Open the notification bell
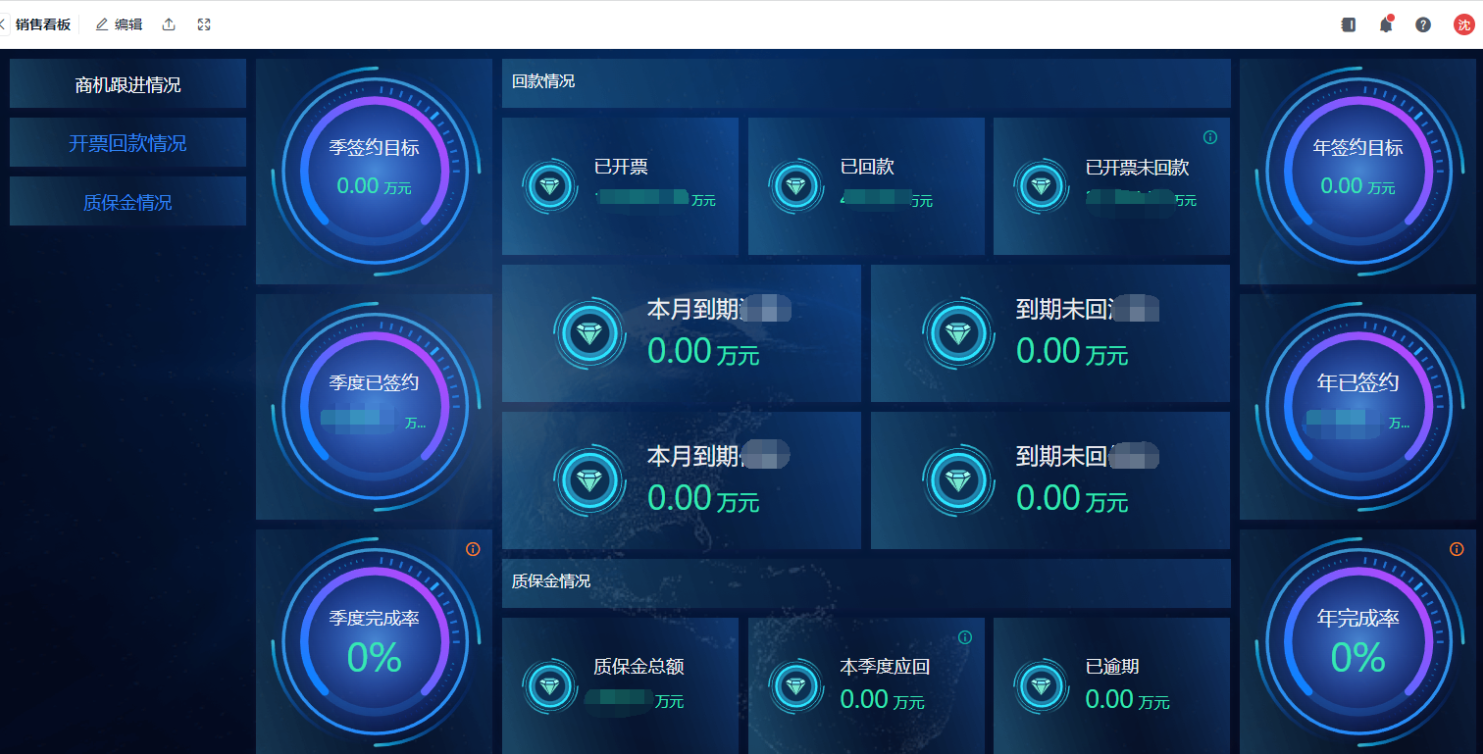 [x=1385, y=25]
